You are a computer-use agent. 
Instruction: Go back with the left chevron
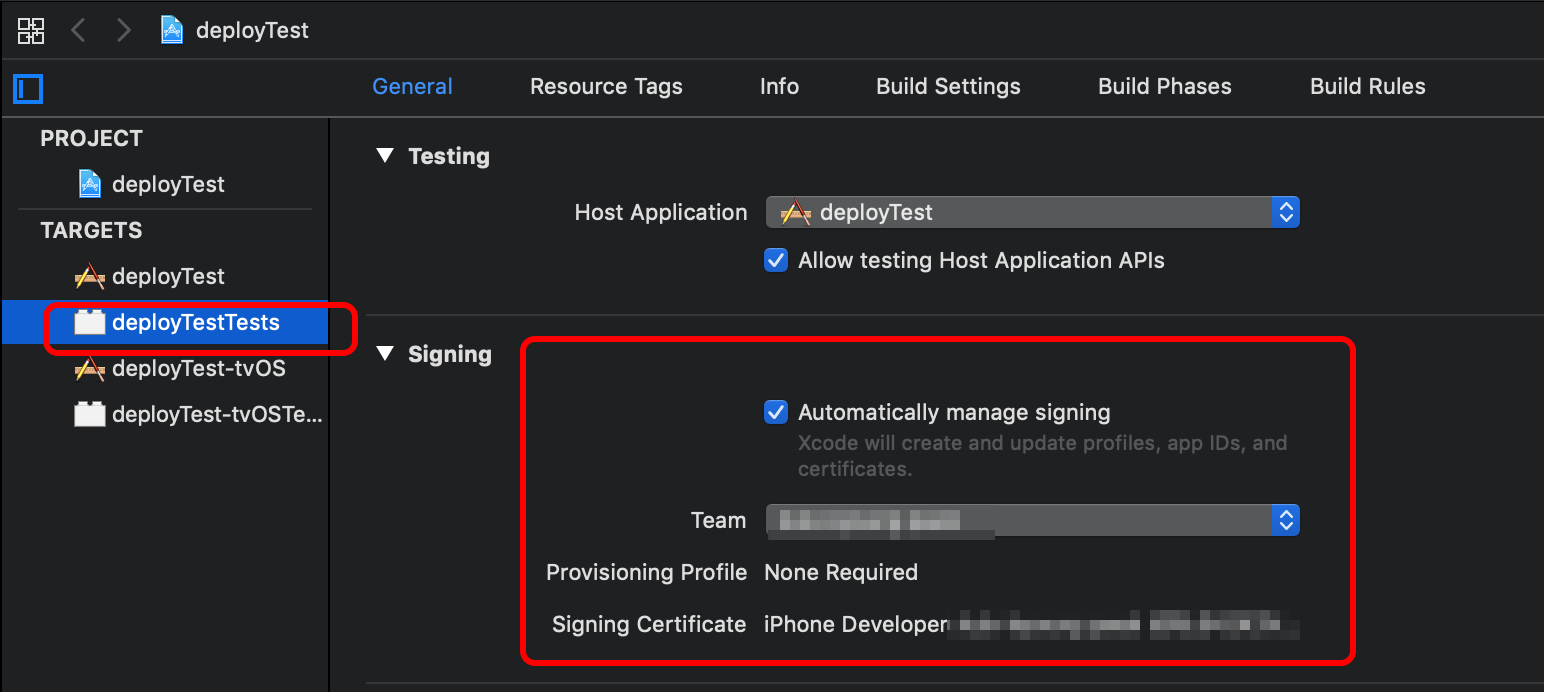pyautogui.click(x=78, y=30)
